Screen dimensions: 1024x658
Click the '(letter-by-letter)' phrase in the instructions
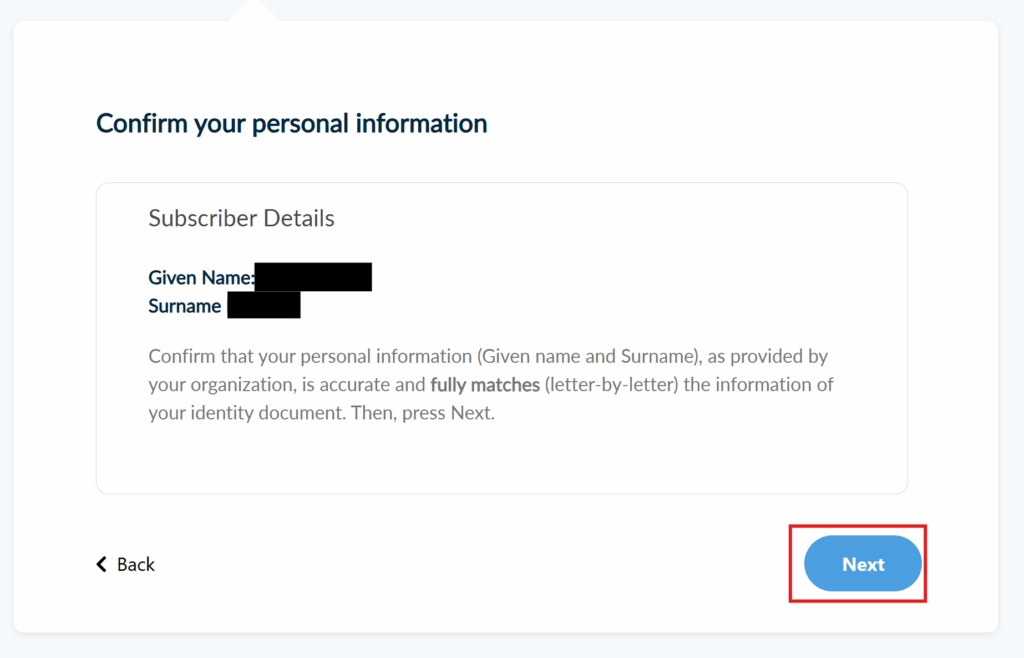(x=612, y=384)
